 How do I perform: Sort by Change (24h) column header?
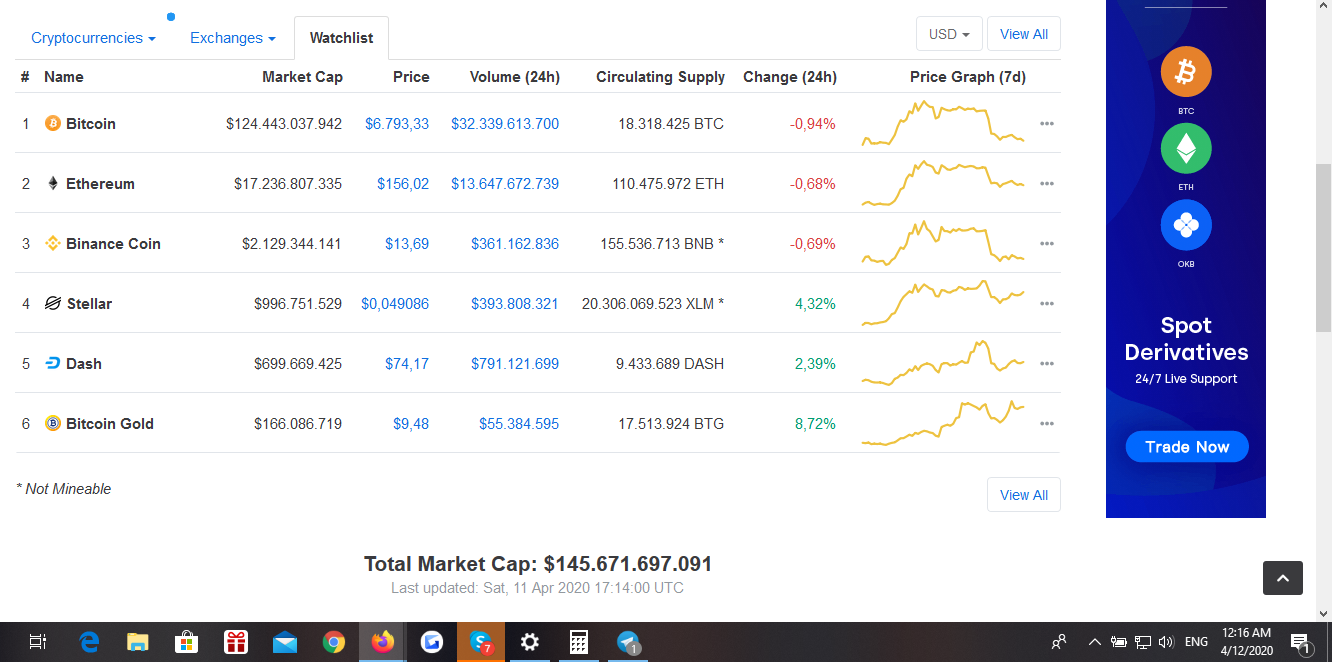click(790, 77)
